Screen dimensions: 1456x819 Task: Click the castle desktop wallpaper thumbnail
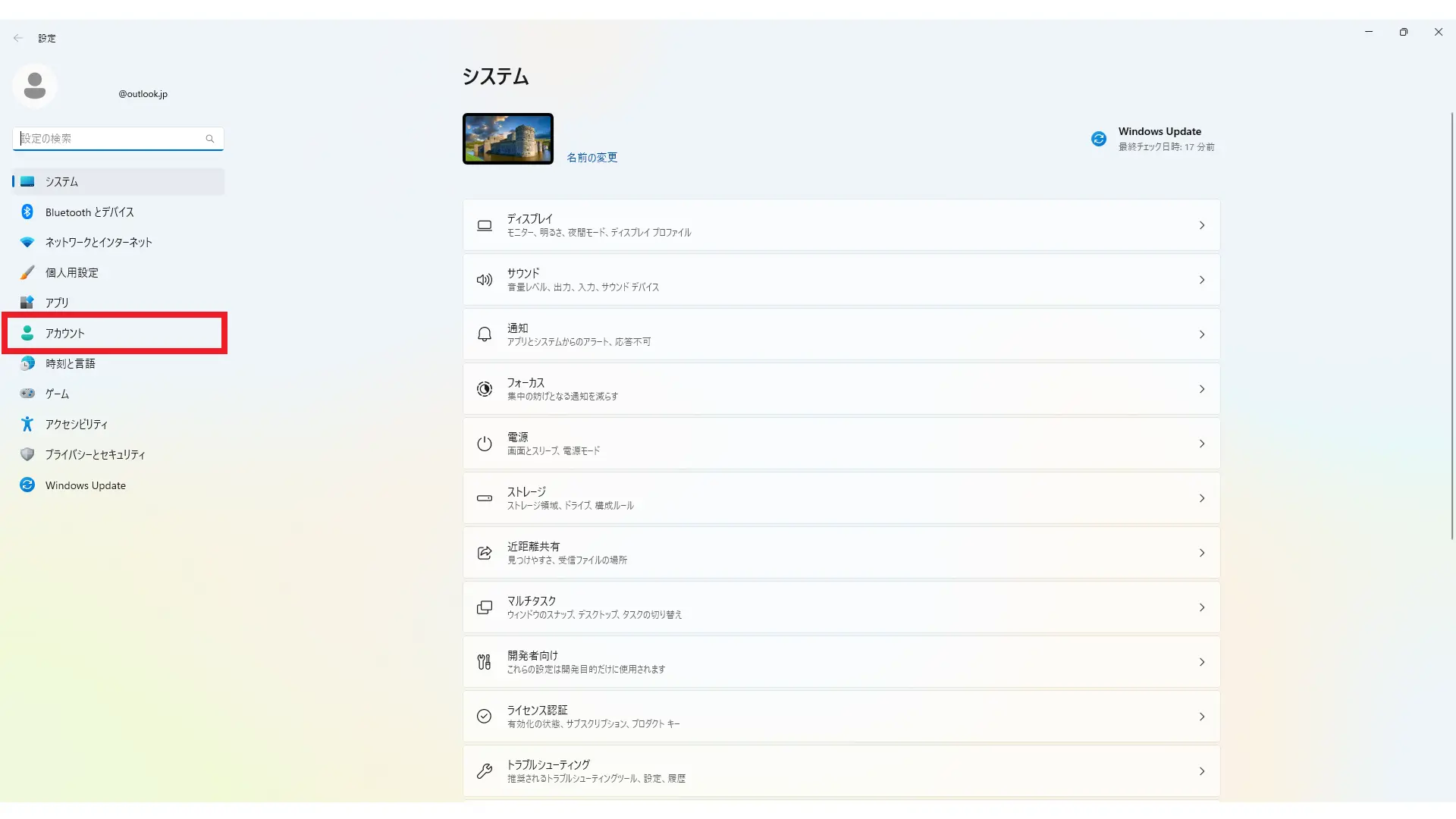(508, 139)
